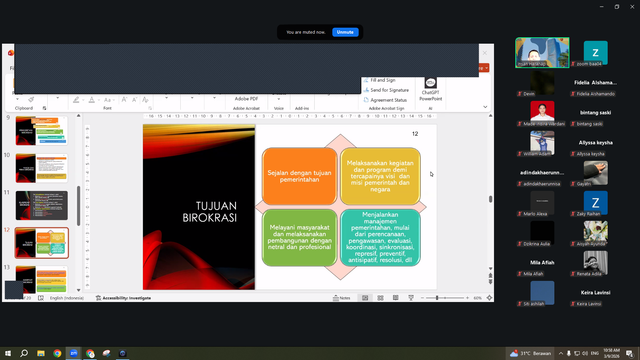Unmute your microphone in Zoom
The image size is (640, 360).
(x=345, y=32)
